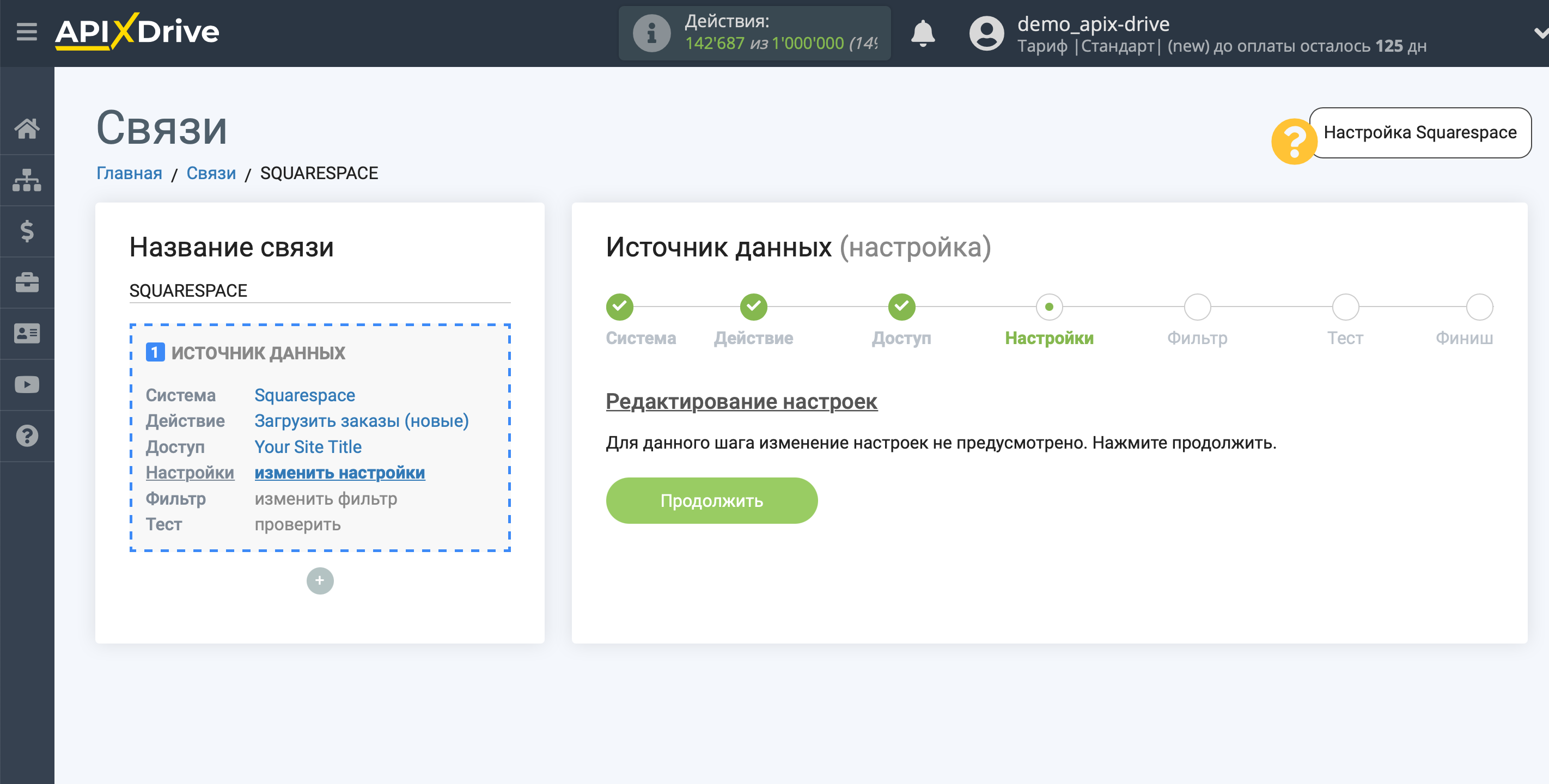
Task: Open the hamburger menu
Action: point(27,31)
